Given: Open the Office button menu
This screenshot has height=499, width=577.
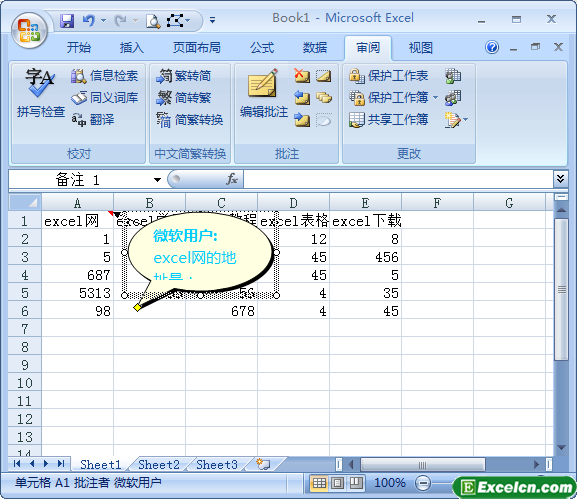Looking at the screenshot, I should pos(29,31).
